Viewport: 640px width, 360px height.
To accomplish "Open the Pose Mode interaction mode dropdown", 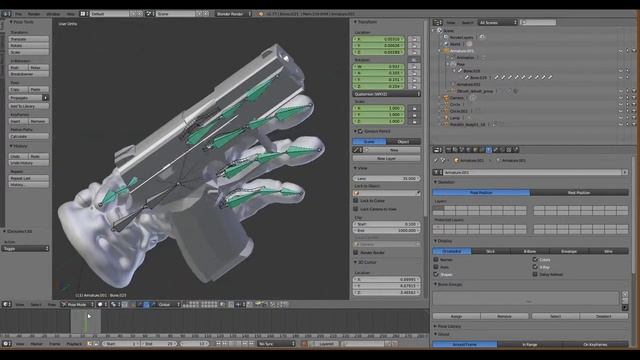I will (78, 304).
